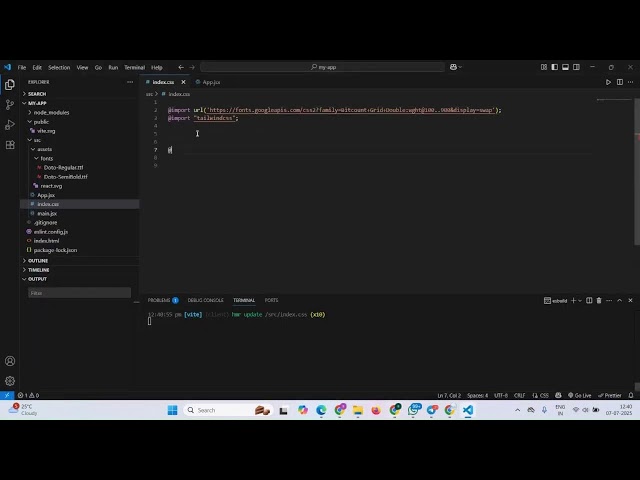
Task: Open the new terminal profile dropdown arrow
Action: (580, 301)
